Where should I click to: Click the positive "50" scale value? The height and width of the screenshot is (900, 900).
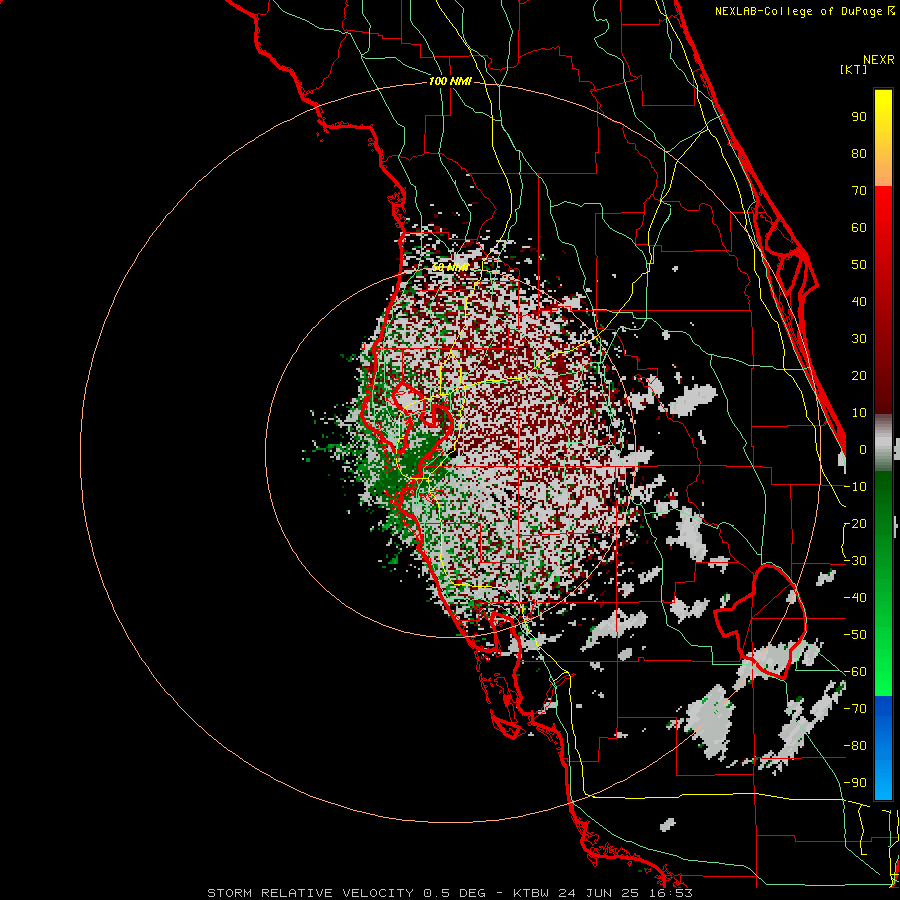(859, 265)
